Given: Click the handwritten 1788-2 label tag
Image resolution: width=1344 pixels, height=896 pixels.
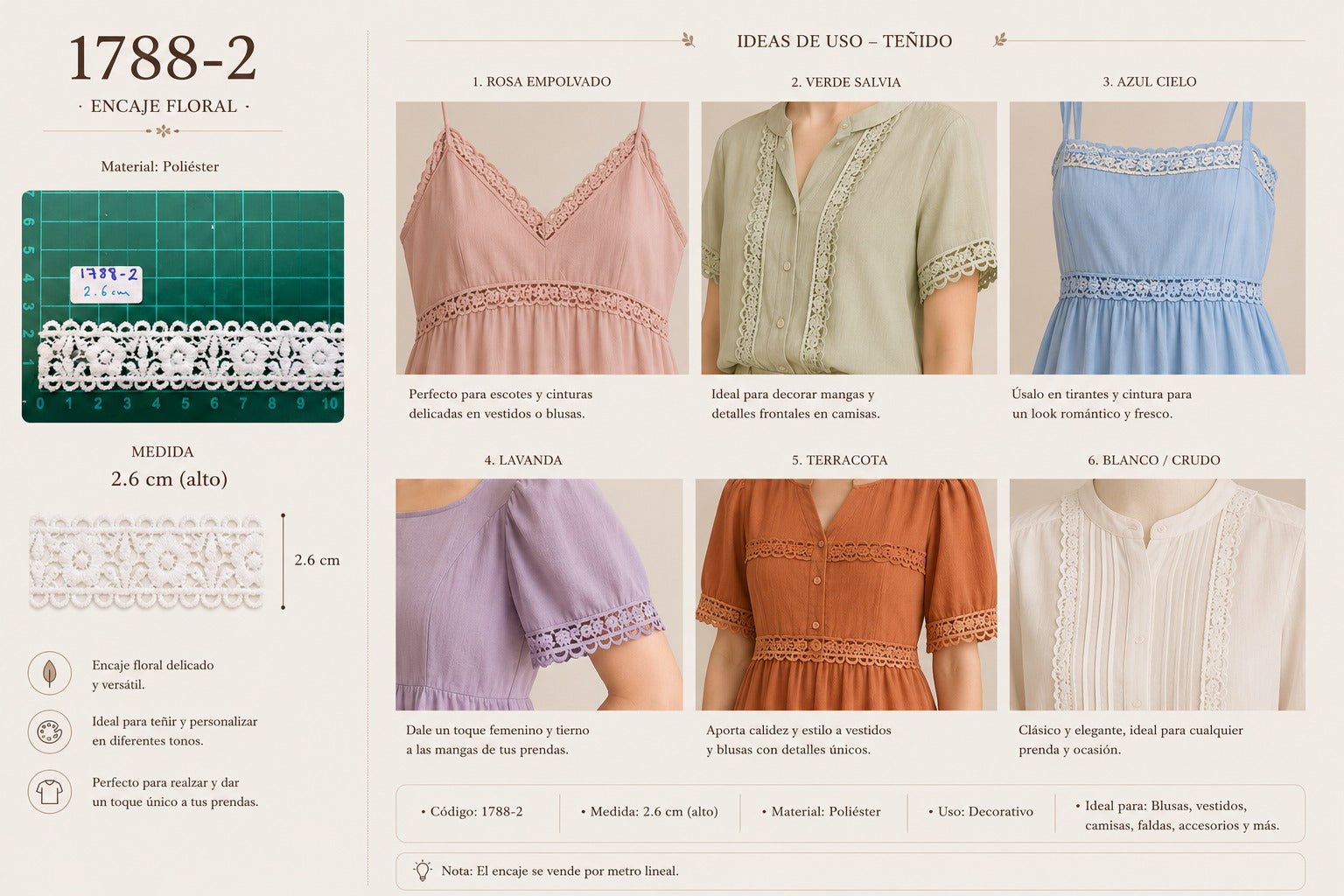Looking at the screenshot, I should click(106, 283).
